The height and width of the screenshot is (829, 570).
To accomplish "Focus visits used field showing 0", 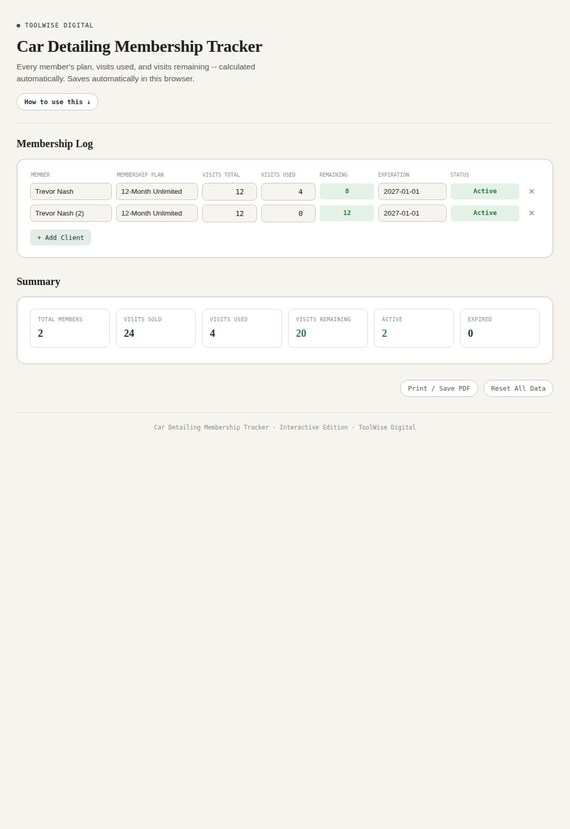I will (x=288, y=213).
